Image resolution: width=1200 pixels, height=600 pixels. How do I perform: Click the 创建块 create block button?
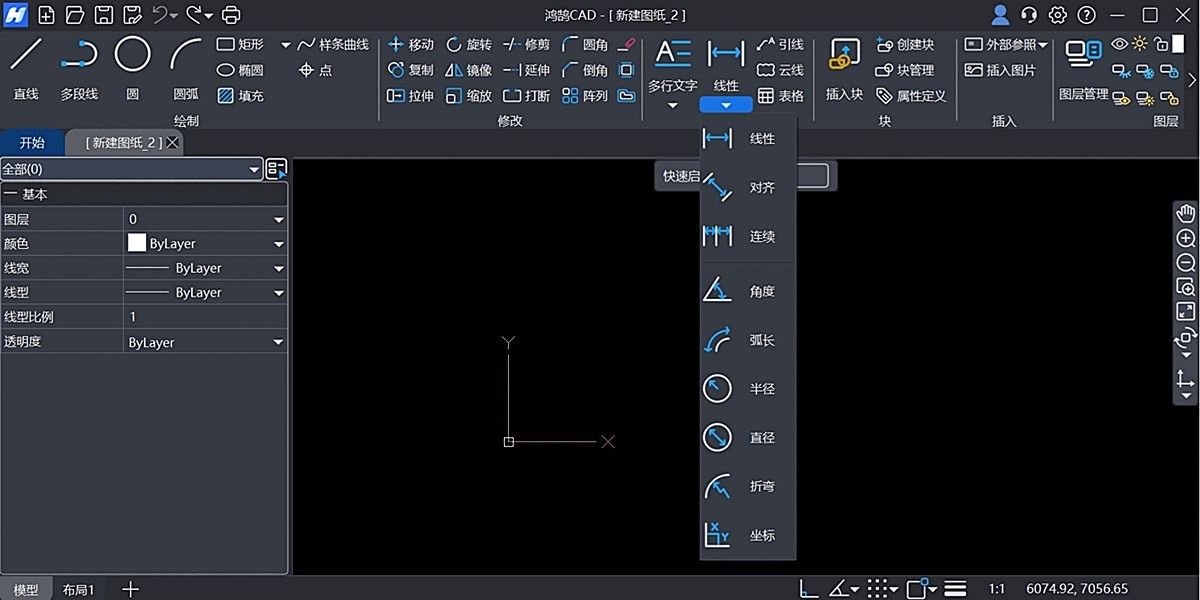908,44
